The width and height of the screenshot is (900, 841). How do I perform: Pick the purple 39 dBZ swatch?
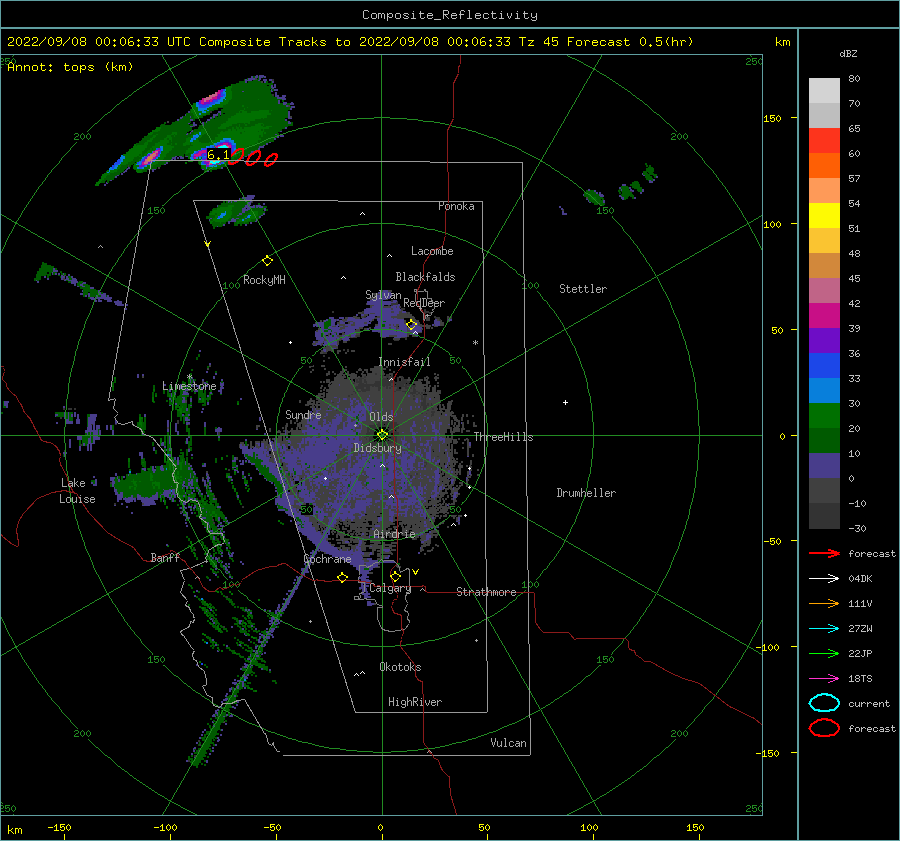[x=824, y=341]
